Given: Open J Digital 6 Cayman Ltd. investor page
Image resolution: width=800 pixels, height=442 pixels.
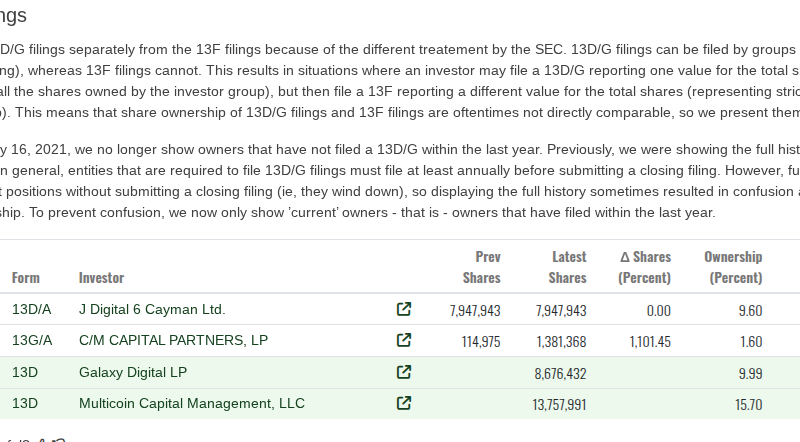Looking at the screenshot, I should [152, 310].
